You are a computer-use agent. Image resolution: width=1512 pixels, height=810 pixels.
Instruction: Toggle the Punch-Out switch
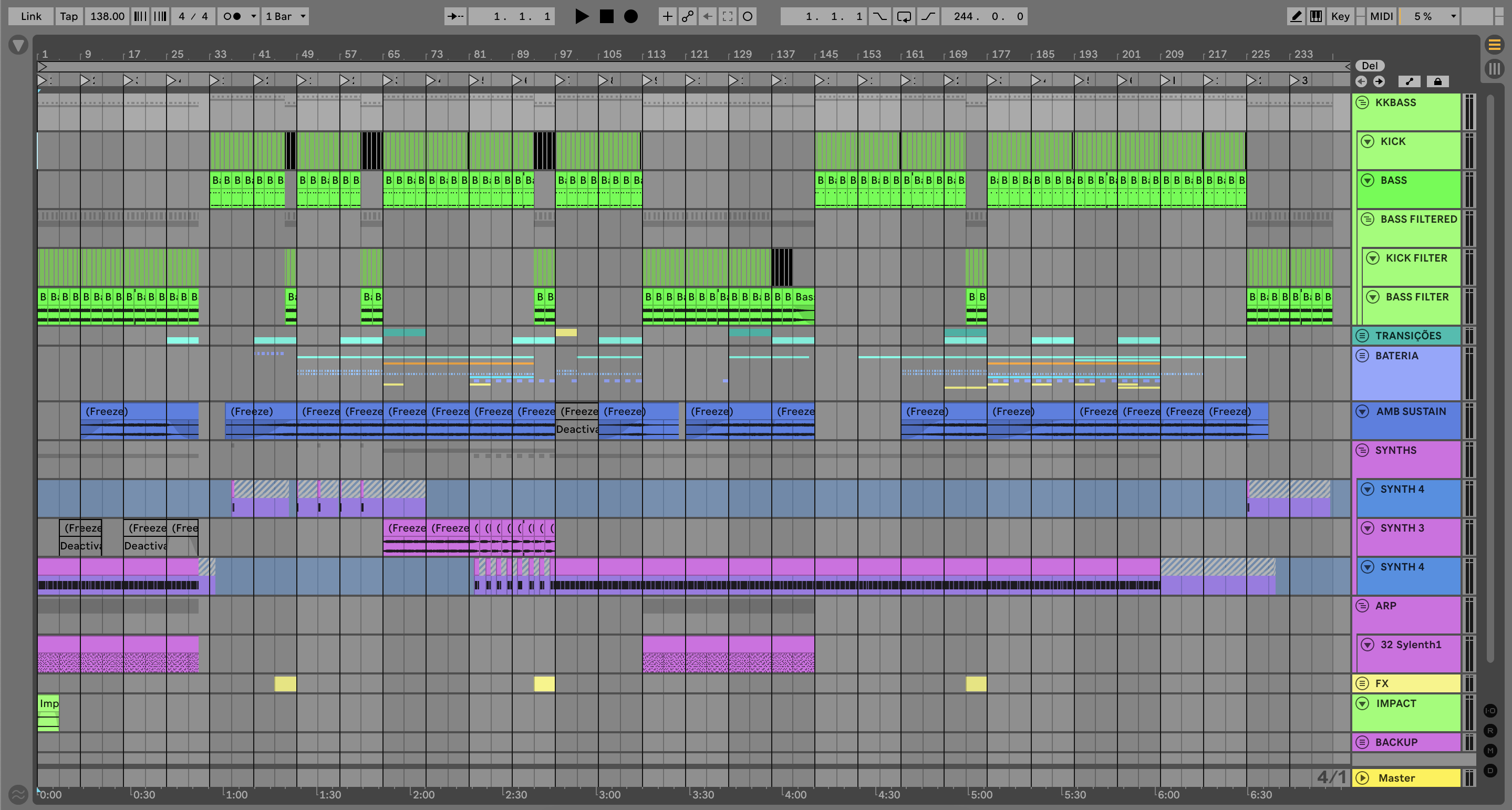click(927, 16)
